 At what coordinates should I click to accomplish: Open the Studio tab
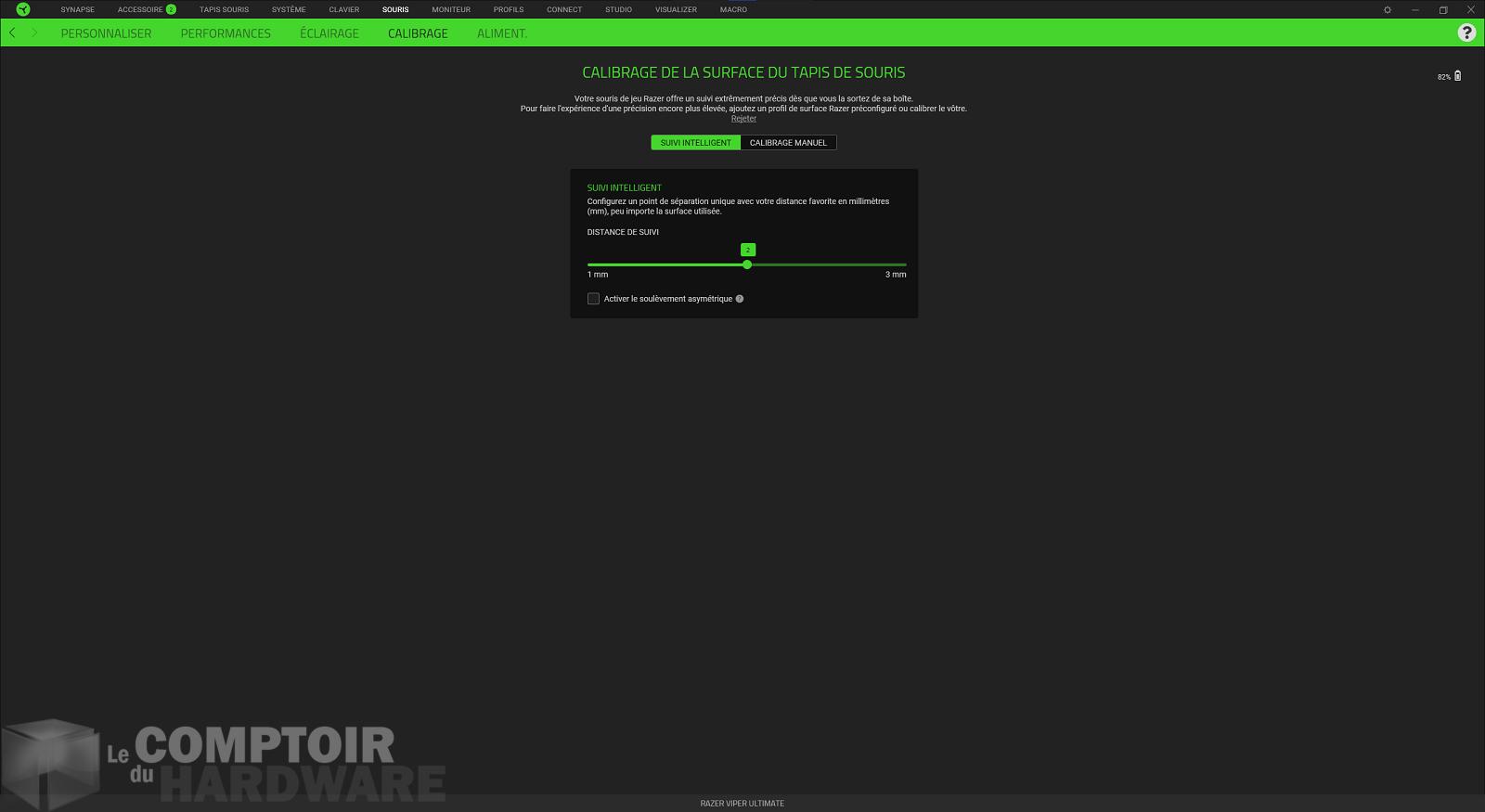(x=618, y=9)
